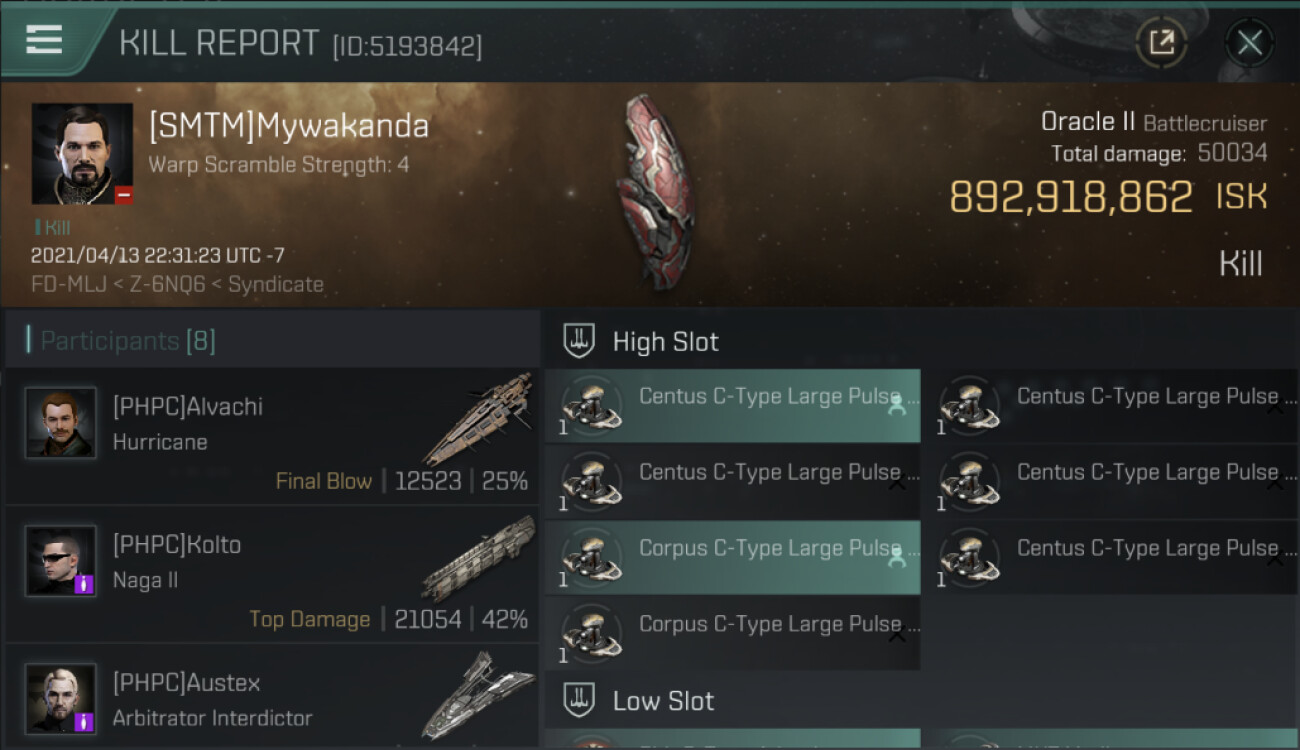Select first highlighted Centus C-Type Large Pulse
The width and height of the screenshot is (1300, 750).
pos(733,406)
